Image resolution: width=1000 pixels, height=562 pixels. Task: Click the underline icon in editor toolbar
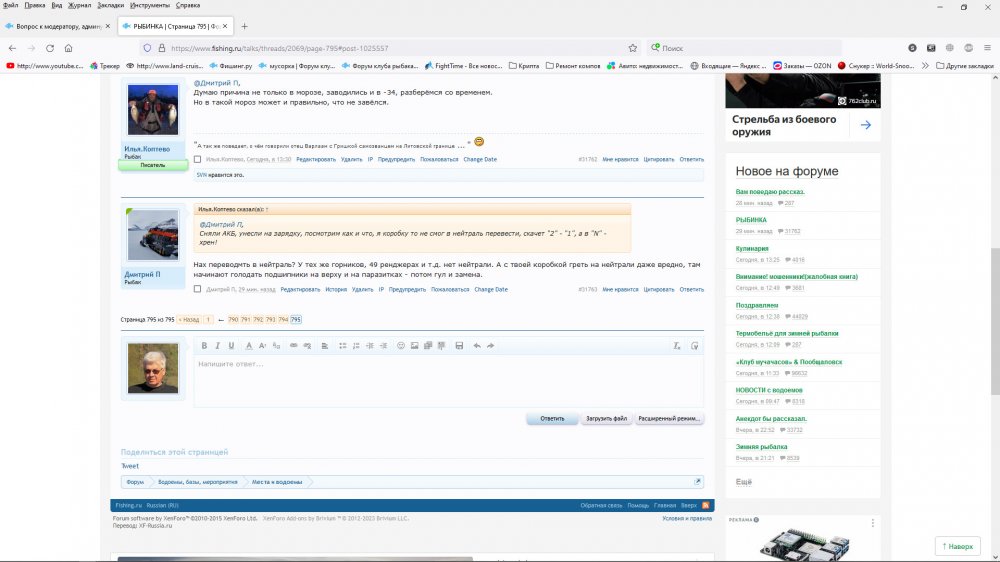pyautogui.click(x=231, y=345)
